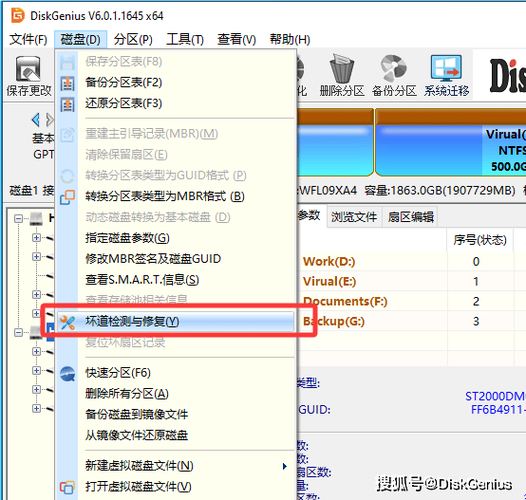Viewport: 526px width, 500px height.
Task: Collapse the first disk node in tree
Action: pyautogui.click(x=18, y=219)
